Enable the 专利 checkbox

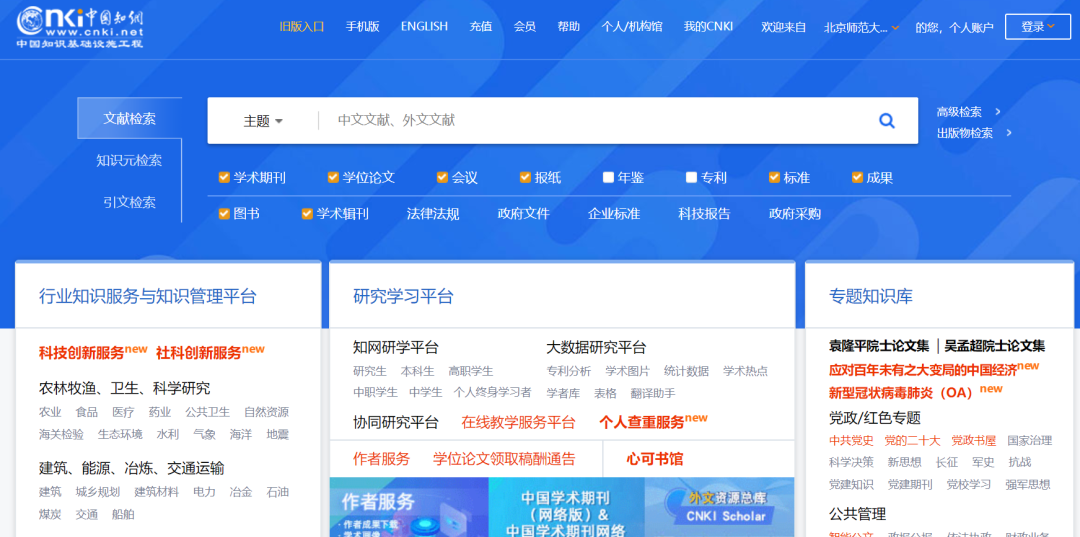692,178
